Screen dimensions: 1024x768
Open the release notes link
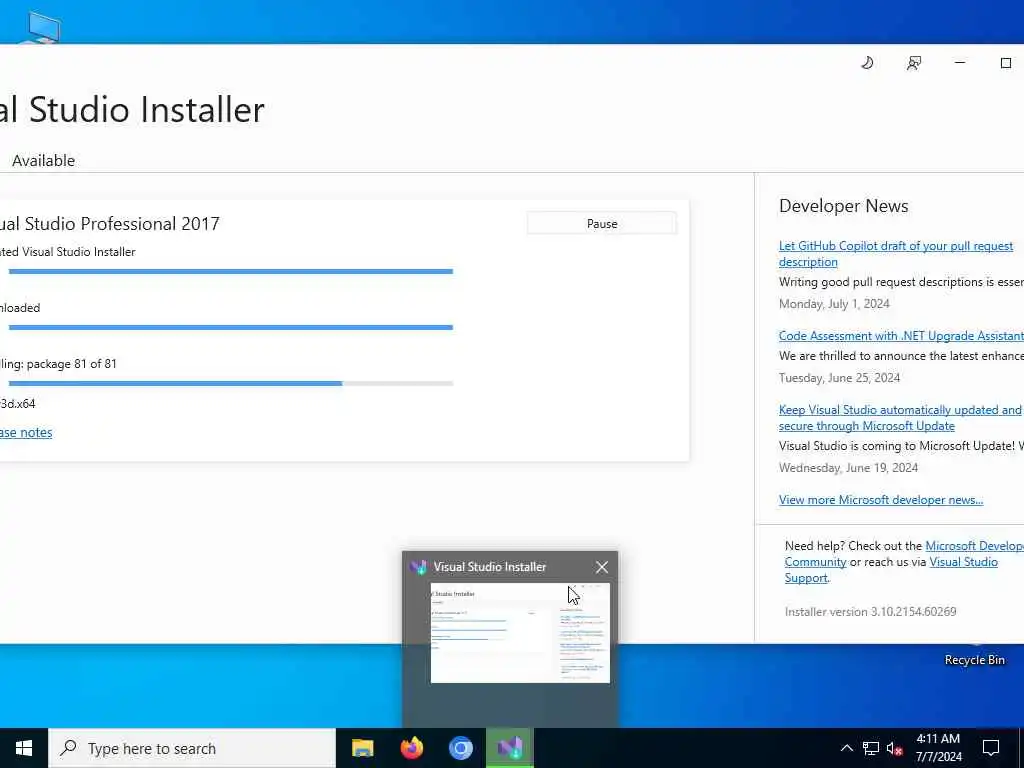(x=26, y=432)
